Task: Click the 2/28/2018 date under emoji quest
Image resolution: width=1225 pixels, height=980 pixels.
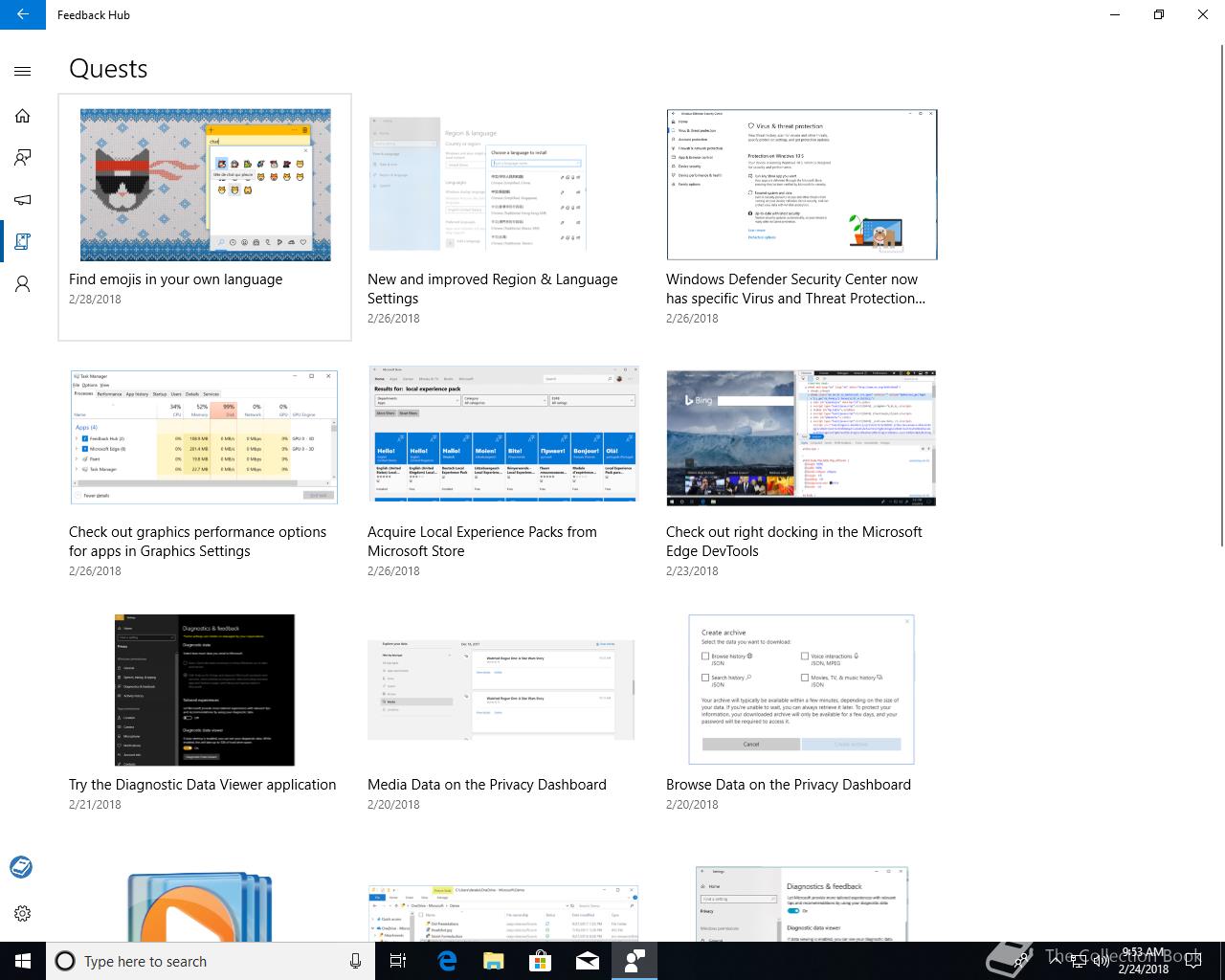Action: [x=95, y=300]
